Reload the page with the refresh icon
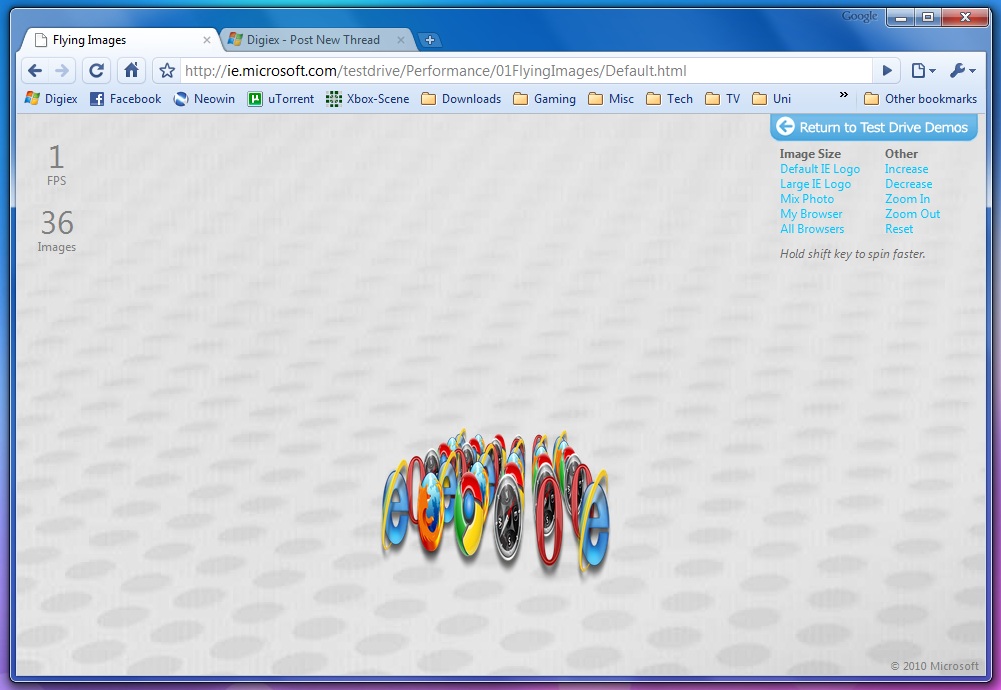 tap(96, 71)
